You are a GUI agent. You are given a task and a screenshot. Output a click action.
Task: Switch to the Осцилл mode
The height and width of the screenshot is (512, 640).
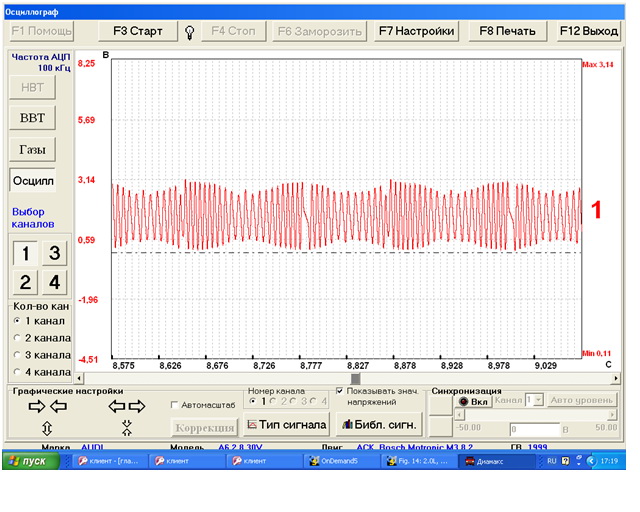pyautogui.click(x=33, y=180)
